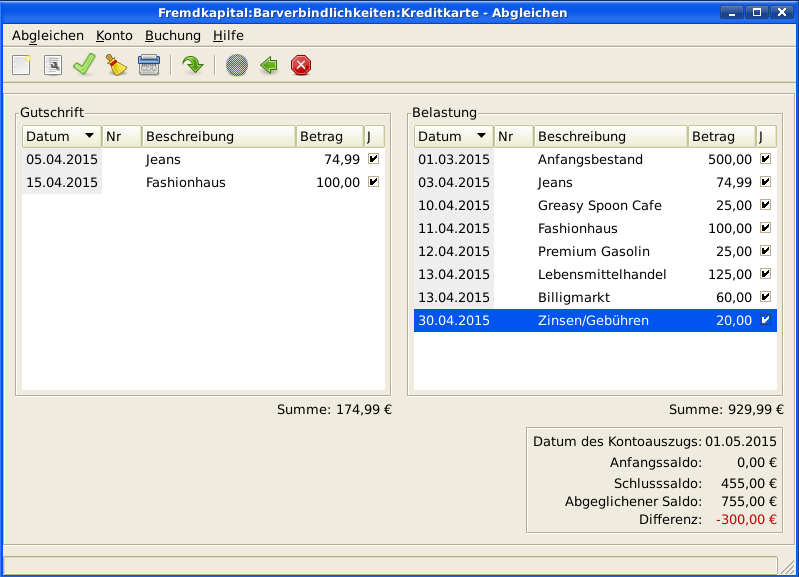Open the Buchung menu
Image resolution: width=799 pixels, height=577 pixels.
click(x=173, y=35)
